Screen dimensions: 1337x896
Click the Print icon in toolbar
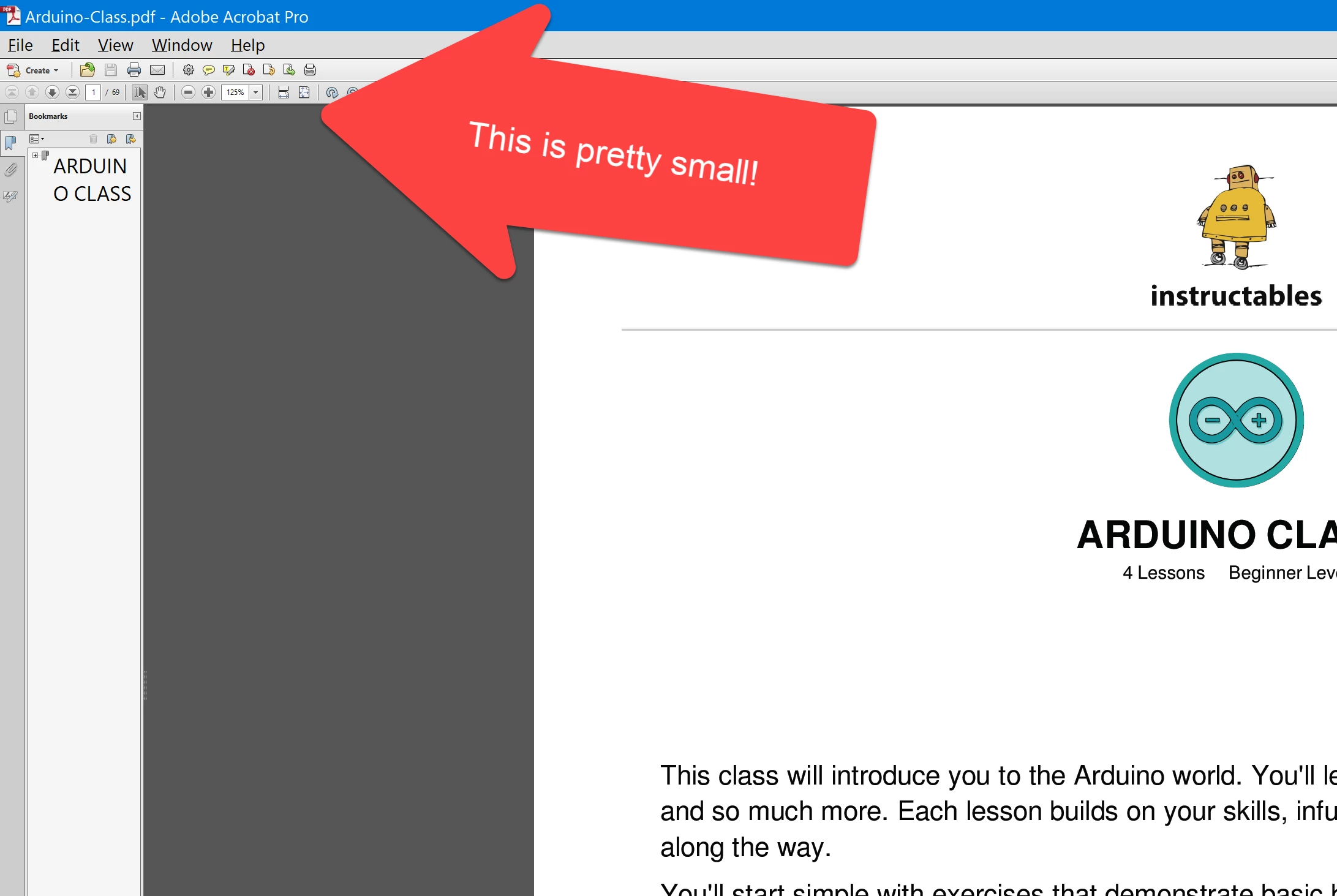[x=134, y=70]
